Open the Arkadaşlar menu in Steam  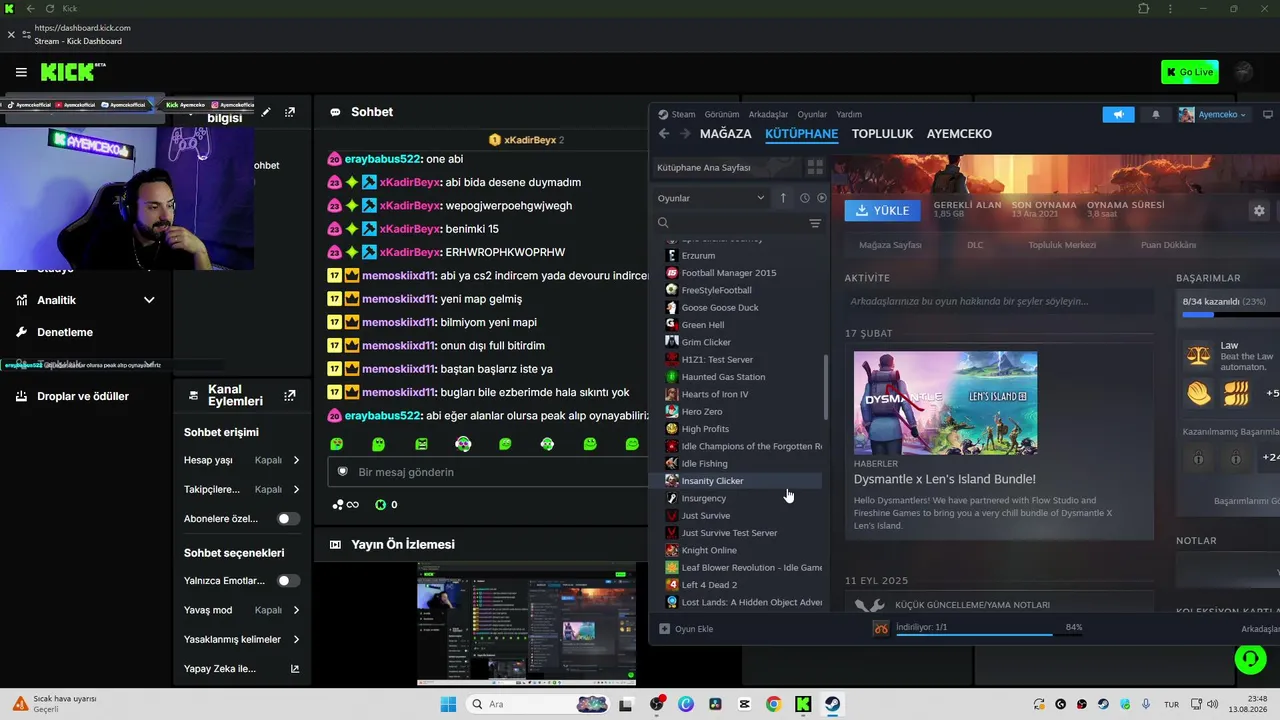[x=769, y=114]
